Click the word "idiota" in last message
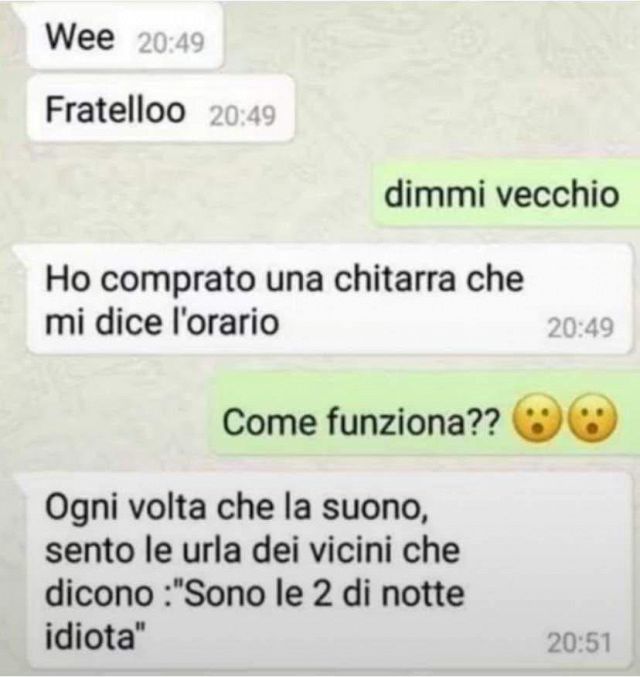The image size is (640, 677). click(x=90, y=636)
